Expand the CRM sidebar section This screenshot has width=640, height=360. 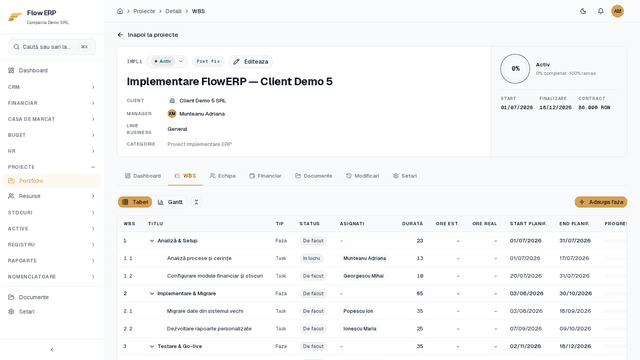(52, 87)
